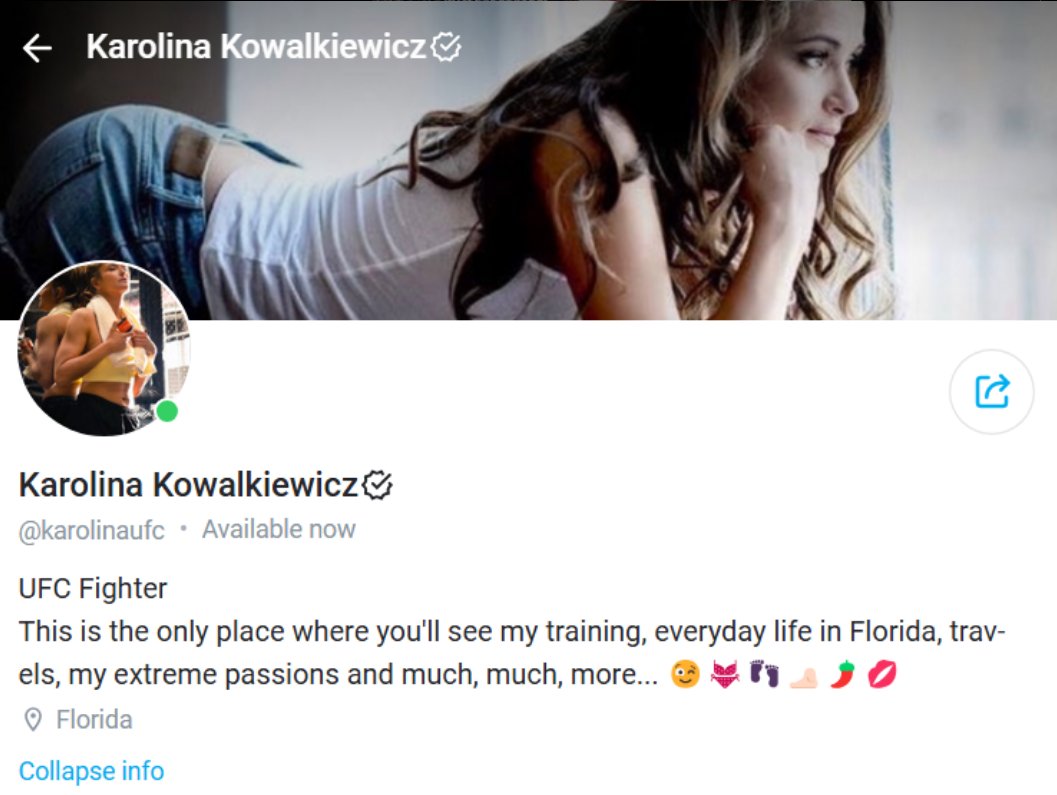This screenshot has height=795, width=1057.
Task: Click the @karolinaufc username handle
Action: pyautogui.click(x=92, y=531)
